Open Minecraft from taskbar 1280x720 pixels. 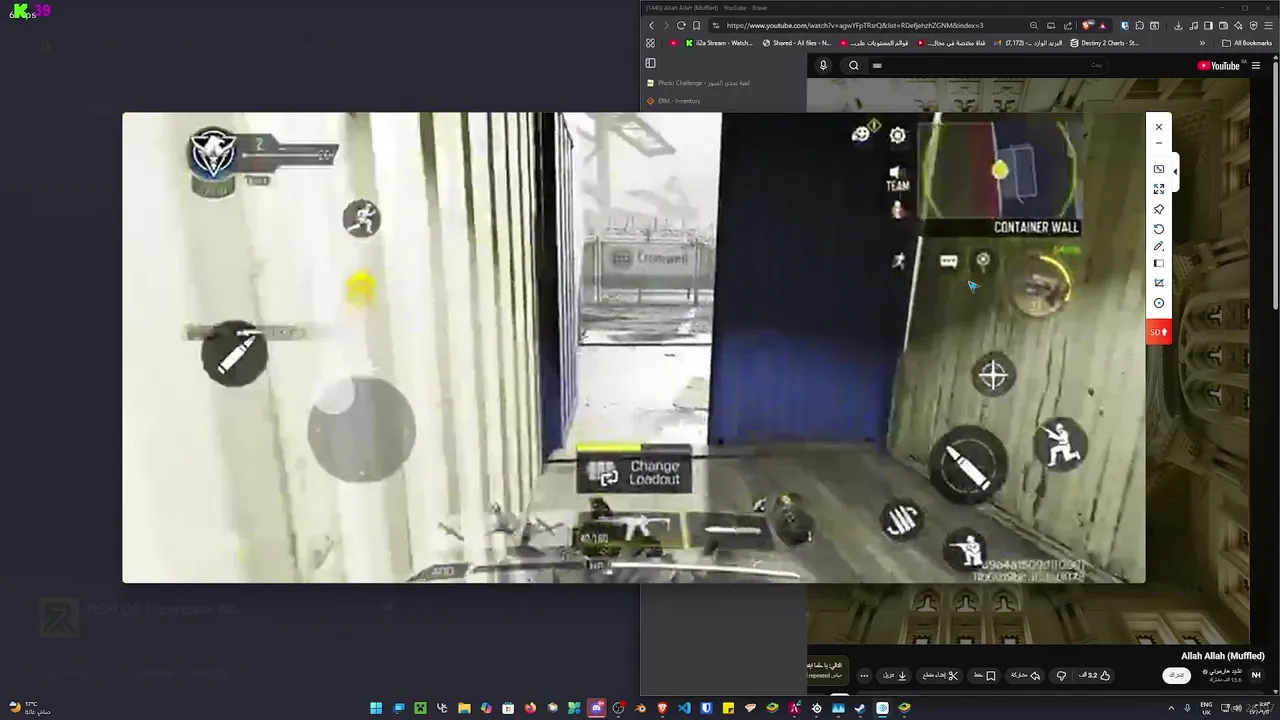tap(420, 708)
